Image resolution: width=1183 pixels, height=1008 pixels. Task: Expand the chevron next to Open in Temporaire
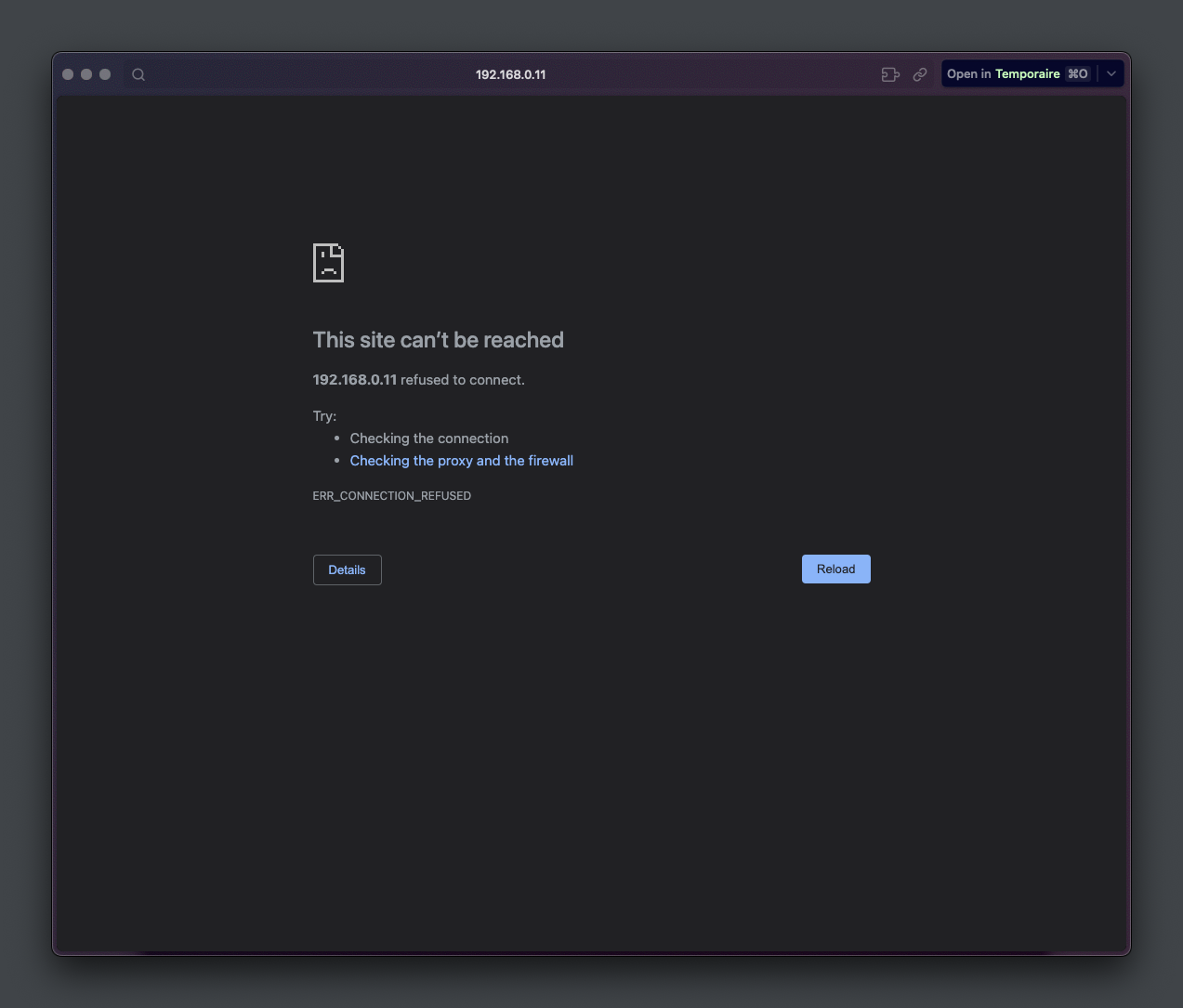point(1111,73)
